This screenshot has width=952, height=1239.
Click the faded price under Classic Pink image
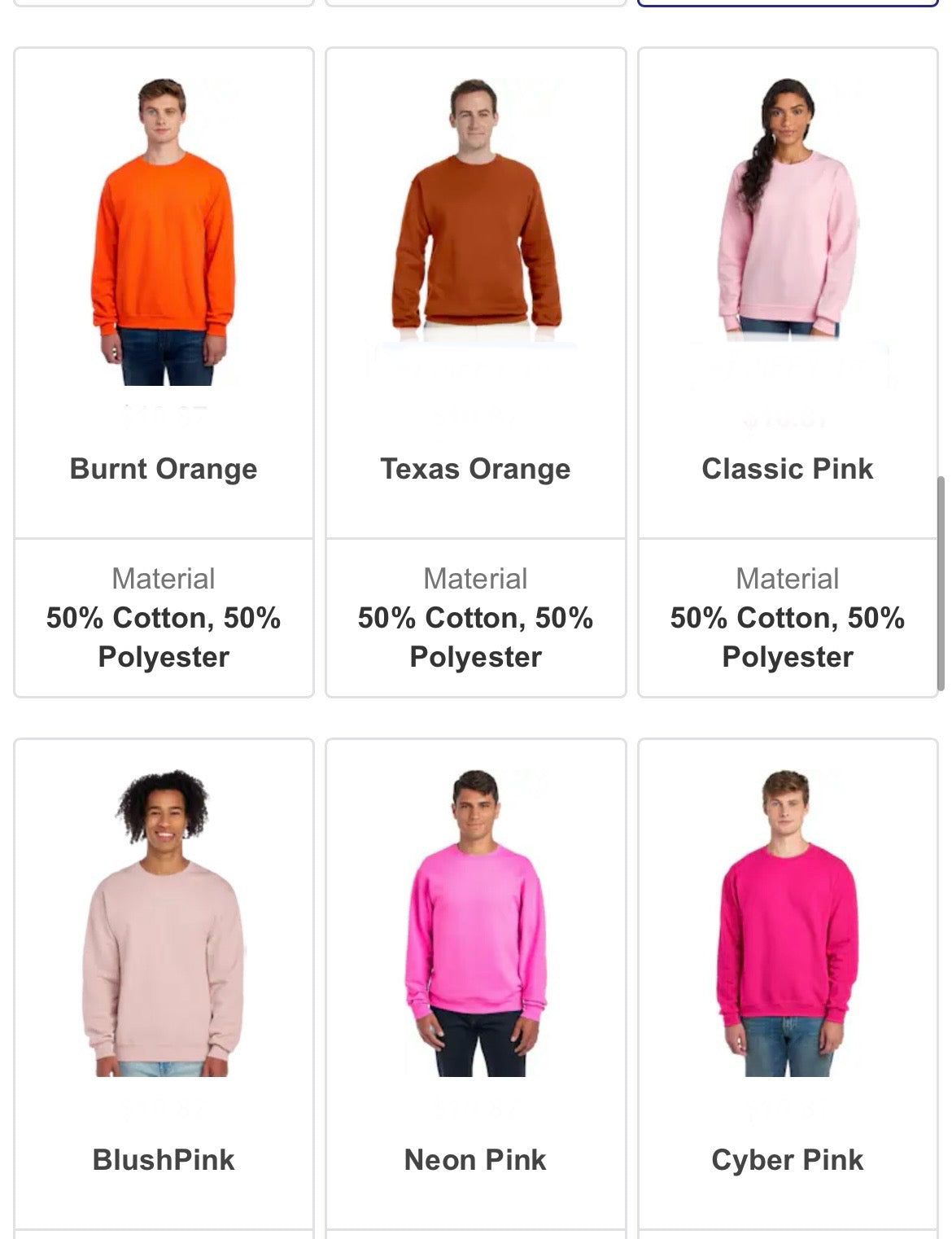(x=788, y=421)
